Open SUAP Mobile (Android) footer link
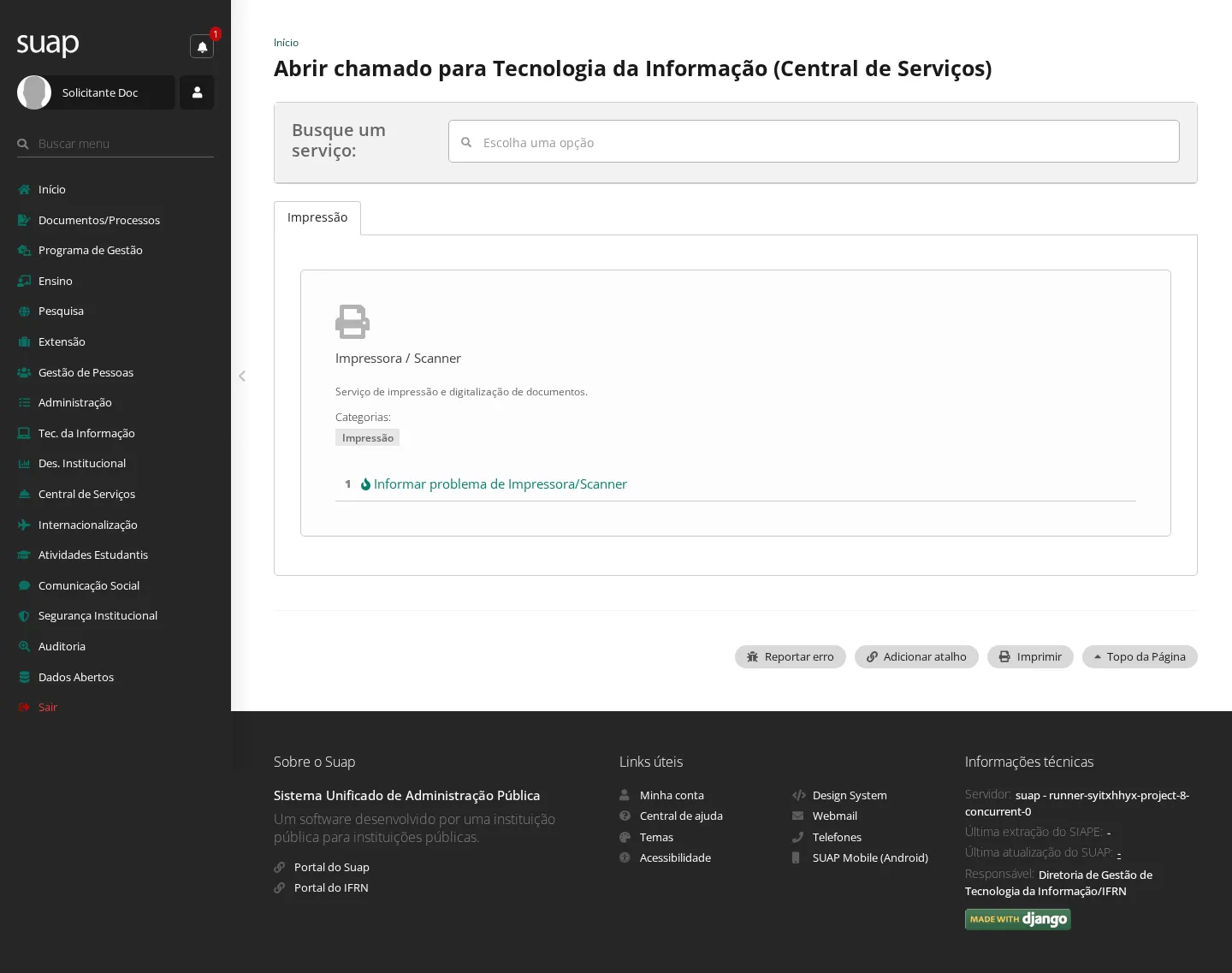This screenshot has height=973, width=1232. [x=870, y=857]
